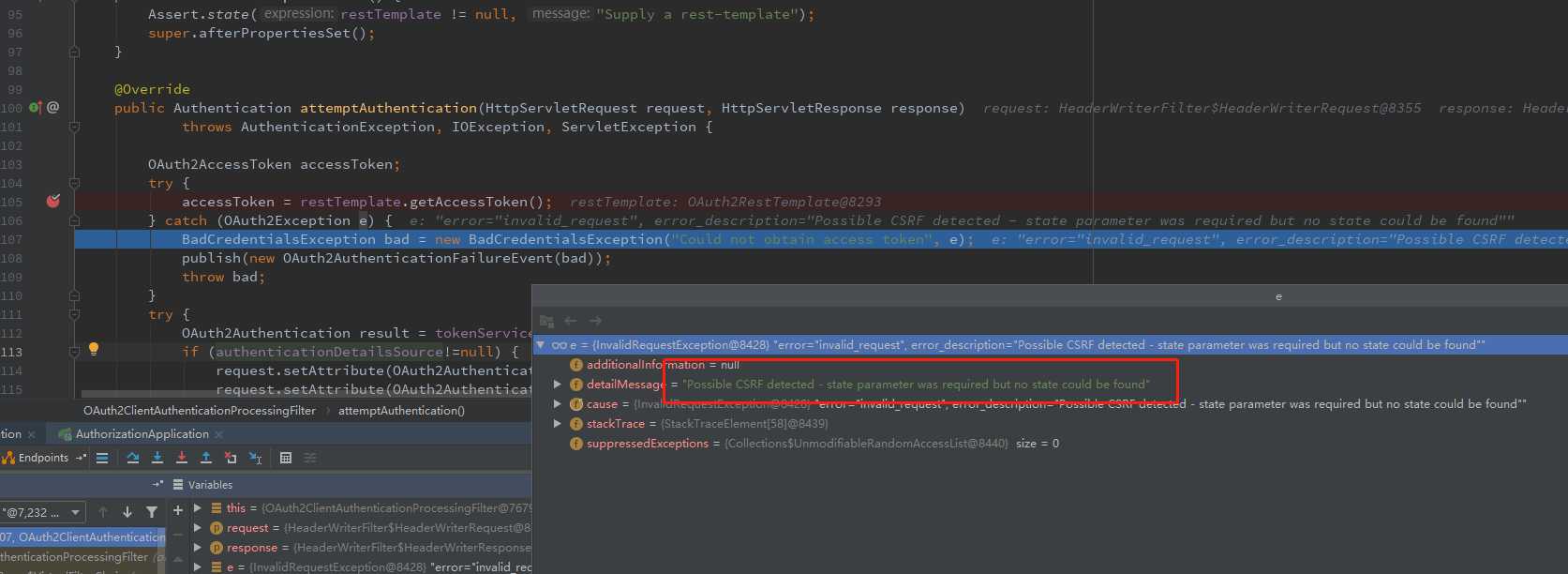1568x574 pixels.
Task: Open the yellow intention lightbulb on line 113
Action: (94, 349)
